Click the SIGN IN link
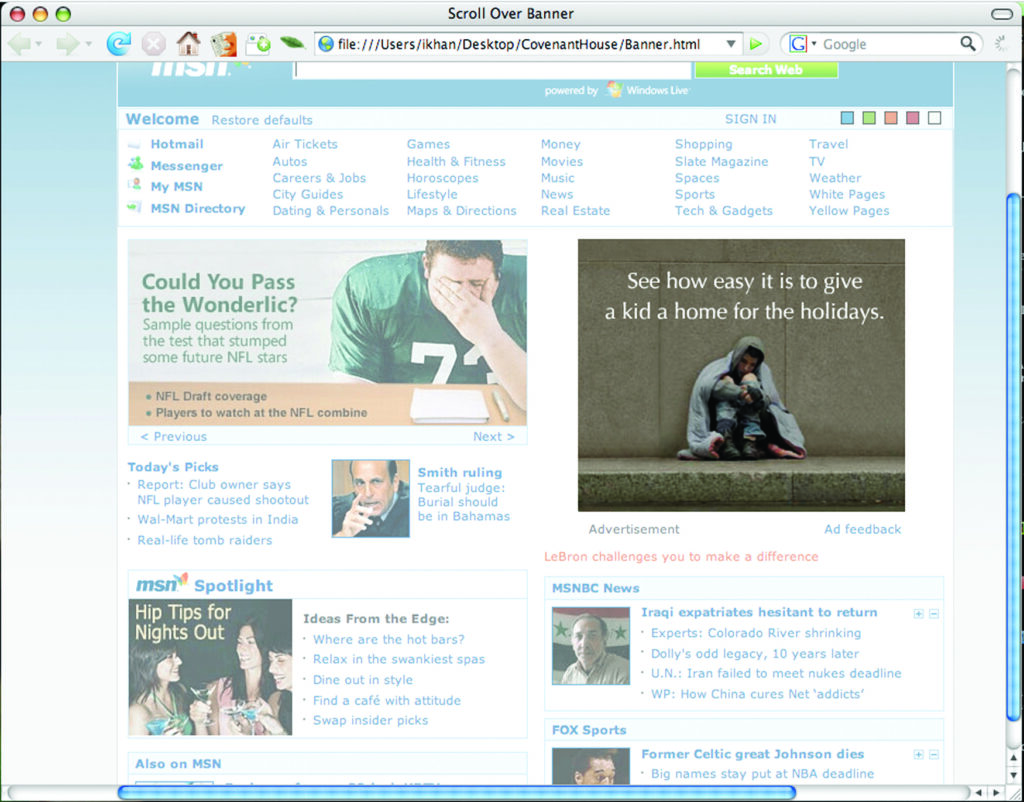 750,119
